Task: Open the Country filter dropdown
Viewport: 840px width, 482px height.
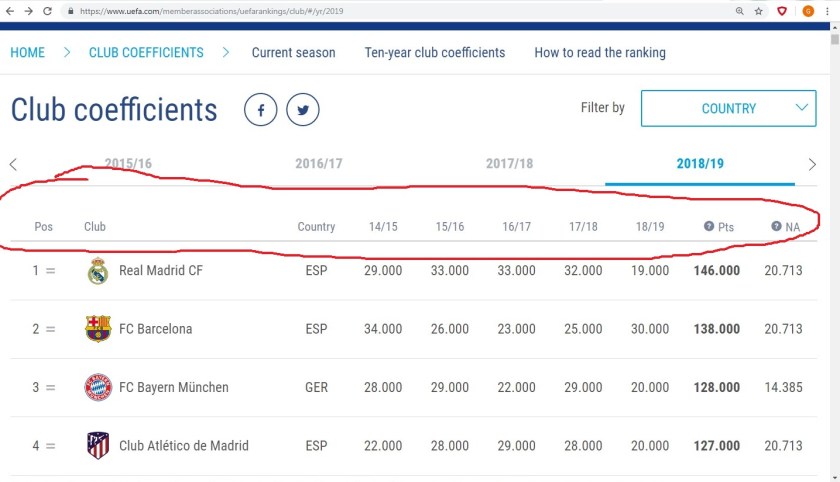Action: coord(728,108)
